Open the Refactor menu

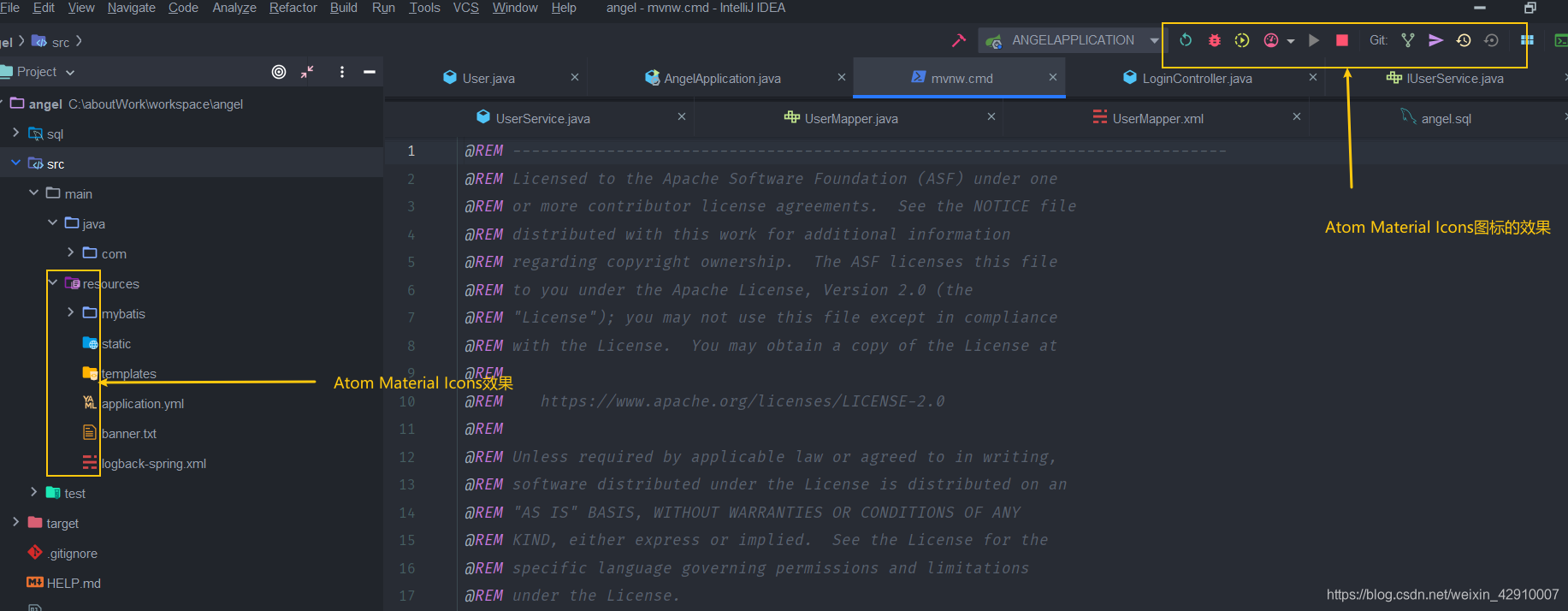[293, 8]
